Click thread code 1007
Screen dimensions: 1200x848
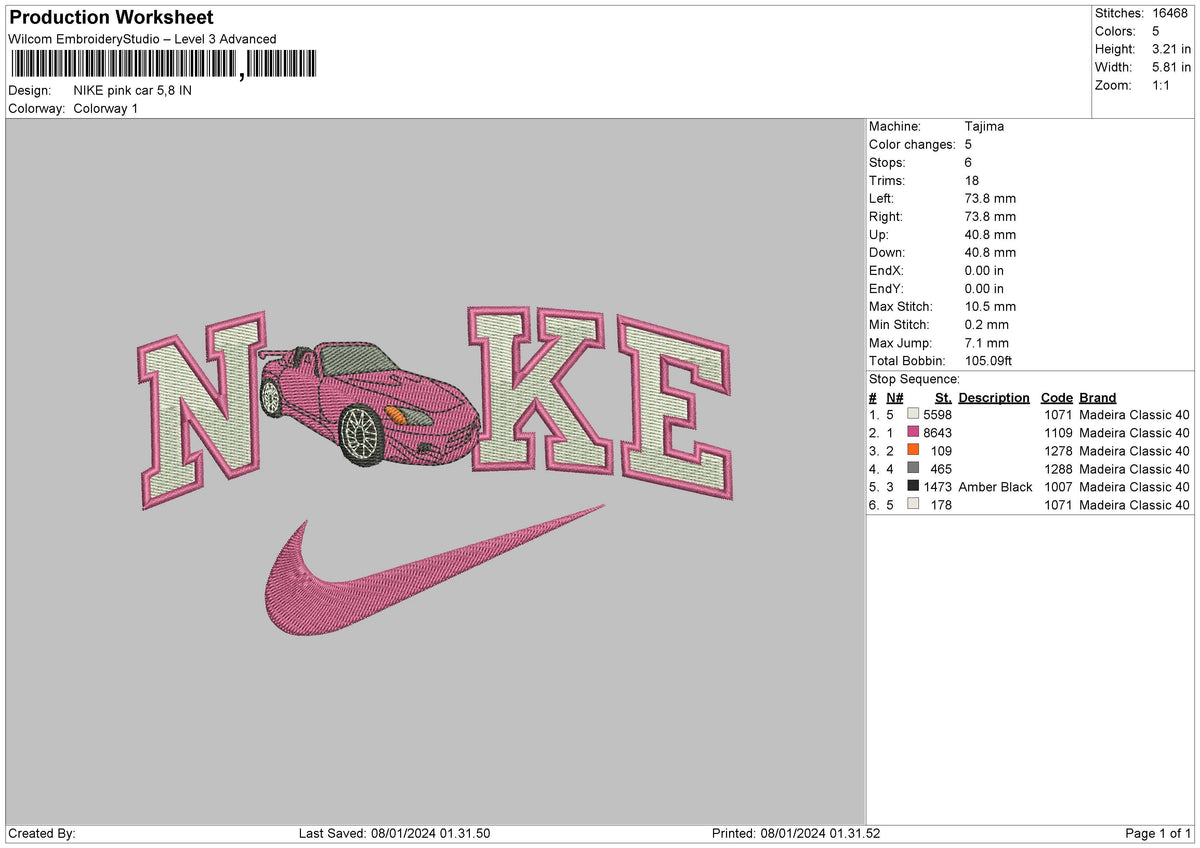pyautogui.click(x=1058, y=487)
